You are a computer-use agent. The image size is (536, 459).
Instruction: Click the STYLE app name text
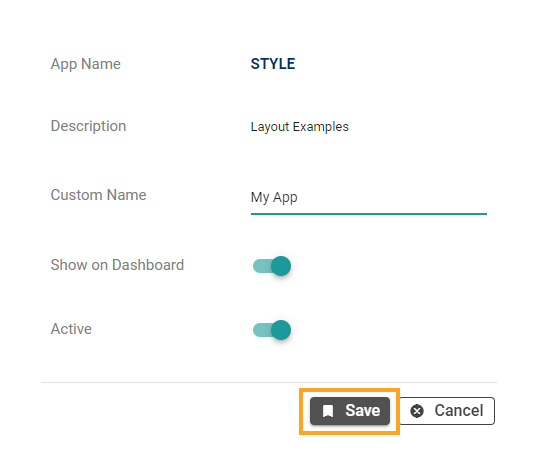pos(273,64)
